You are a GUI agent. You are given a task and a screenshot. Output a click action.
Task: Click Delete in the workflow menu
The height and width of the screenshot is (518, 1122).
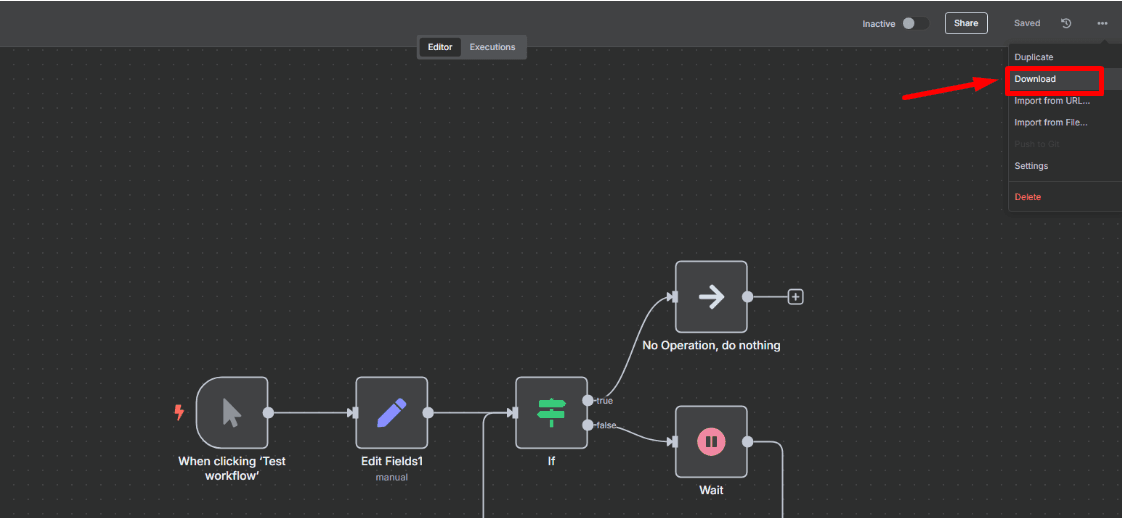click(1027, 197)
